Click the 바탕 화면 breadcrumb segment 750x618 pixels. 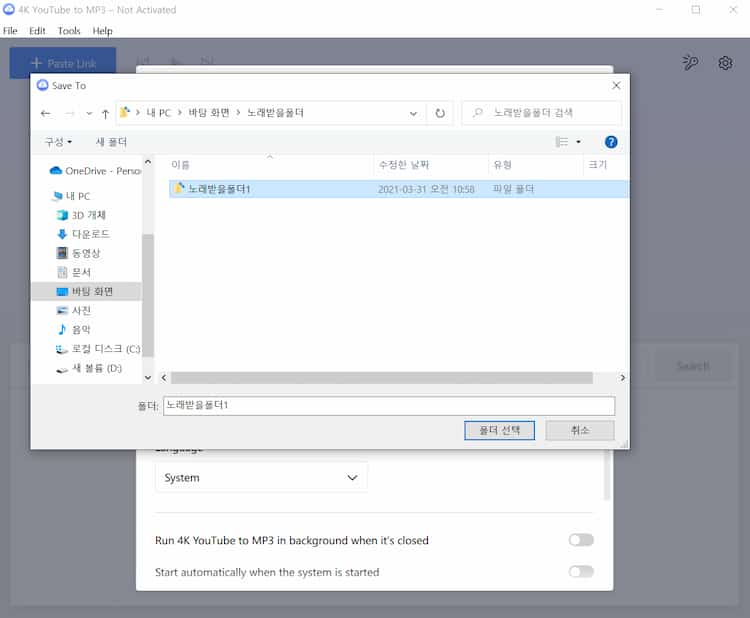[x=209, y=113]
